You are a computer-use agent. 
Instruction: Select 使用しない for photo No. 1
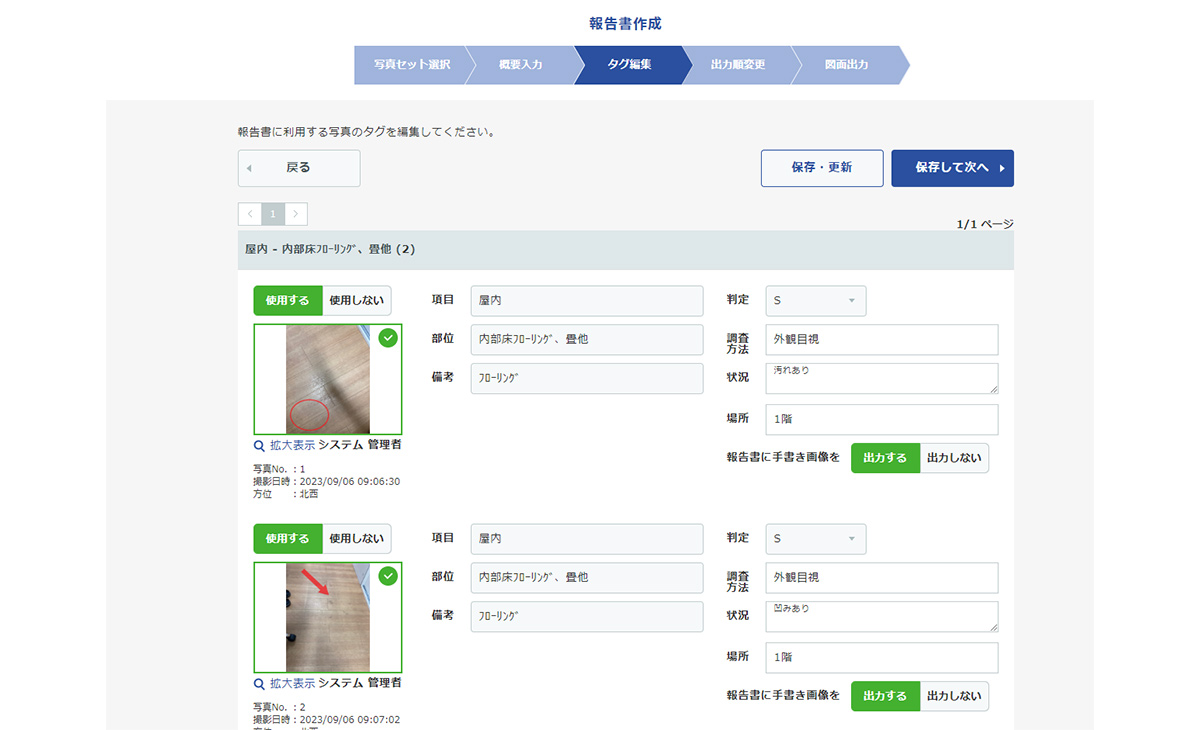click(357, 300)
